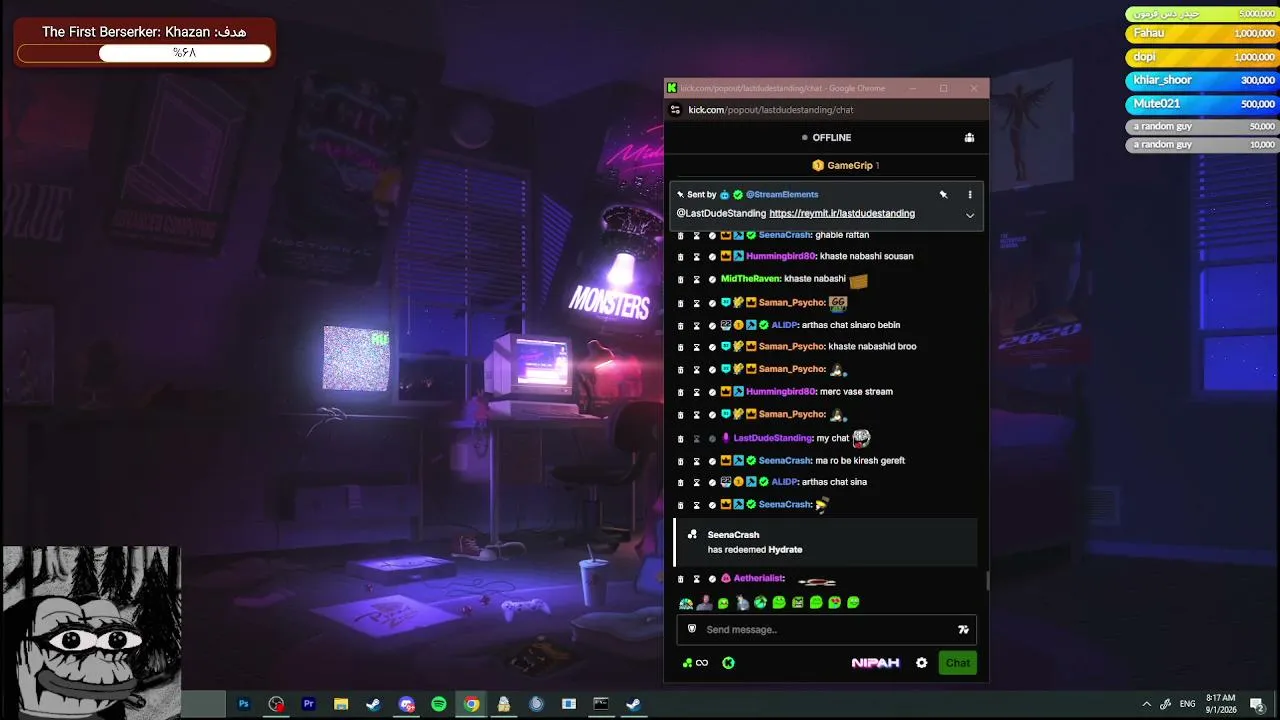The width and height of the screenshot is (1280, 720).
Task: Switch the ENG input language indicator
Action: click(1188, 704)
